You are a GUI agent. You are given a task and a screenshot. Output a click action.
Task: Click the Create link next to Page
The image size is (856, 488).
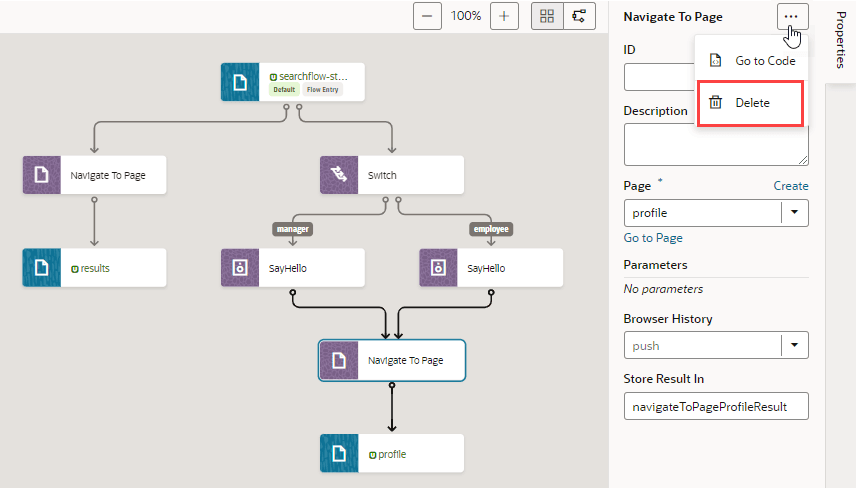790,186
